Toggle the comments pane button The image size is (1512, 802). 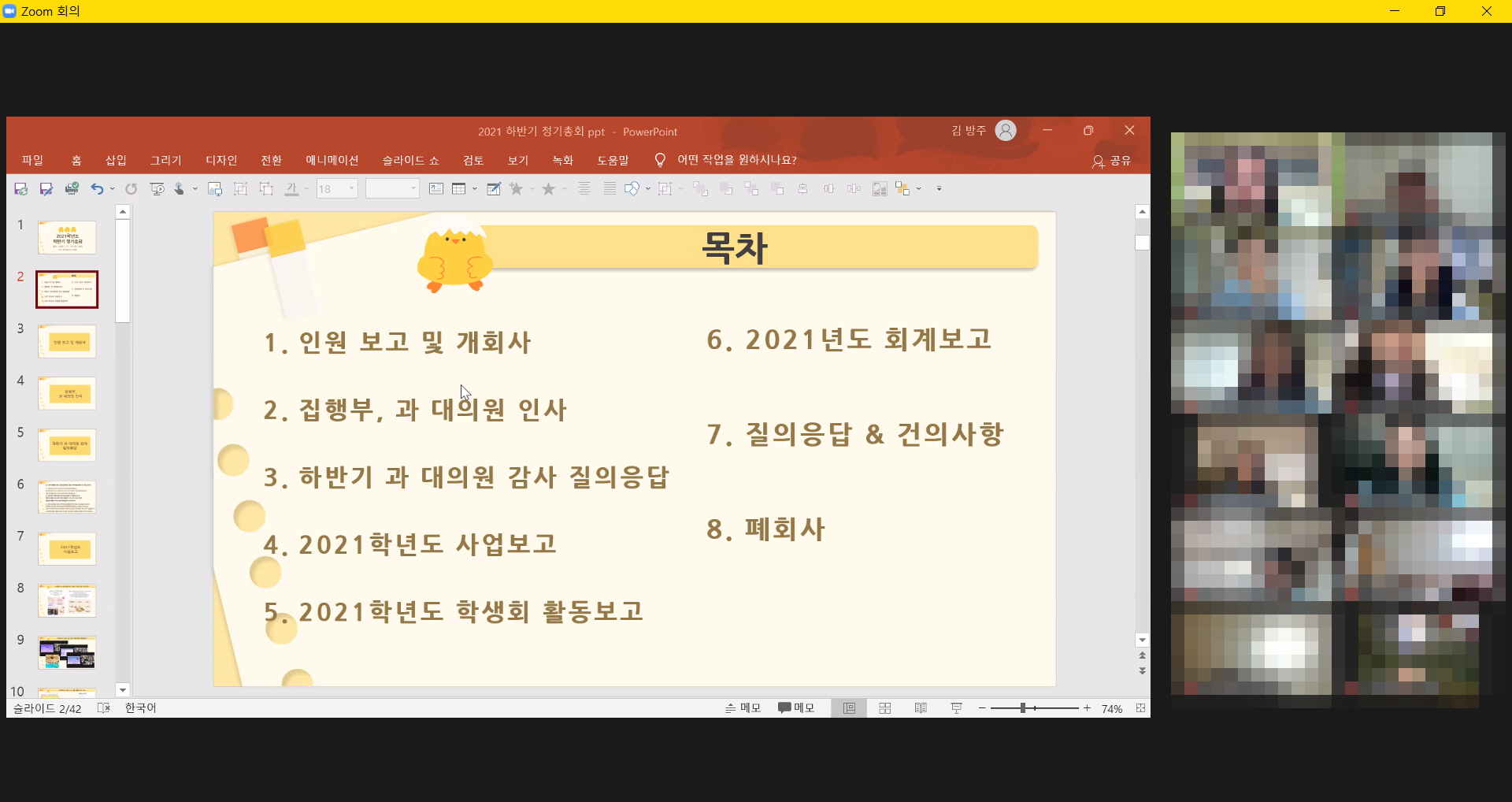(796, 708)
